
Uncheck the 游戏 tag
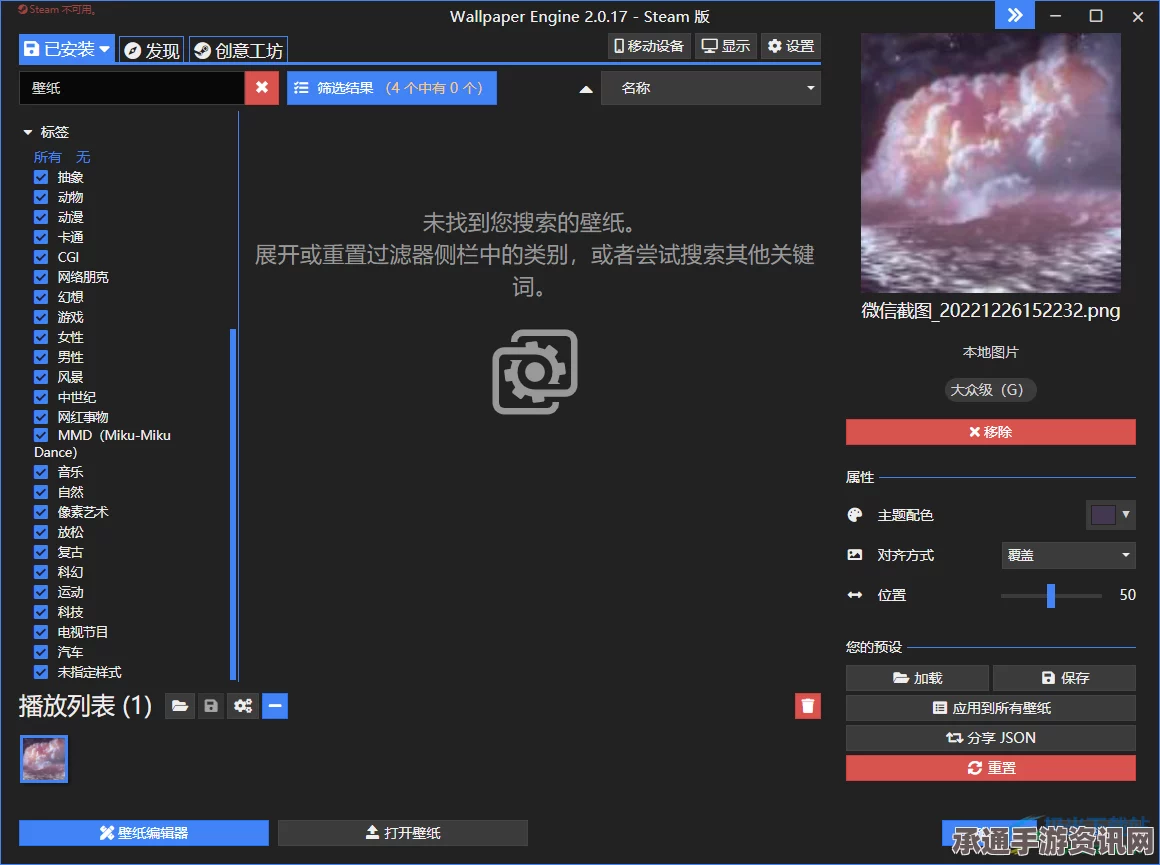coord(41,317)
